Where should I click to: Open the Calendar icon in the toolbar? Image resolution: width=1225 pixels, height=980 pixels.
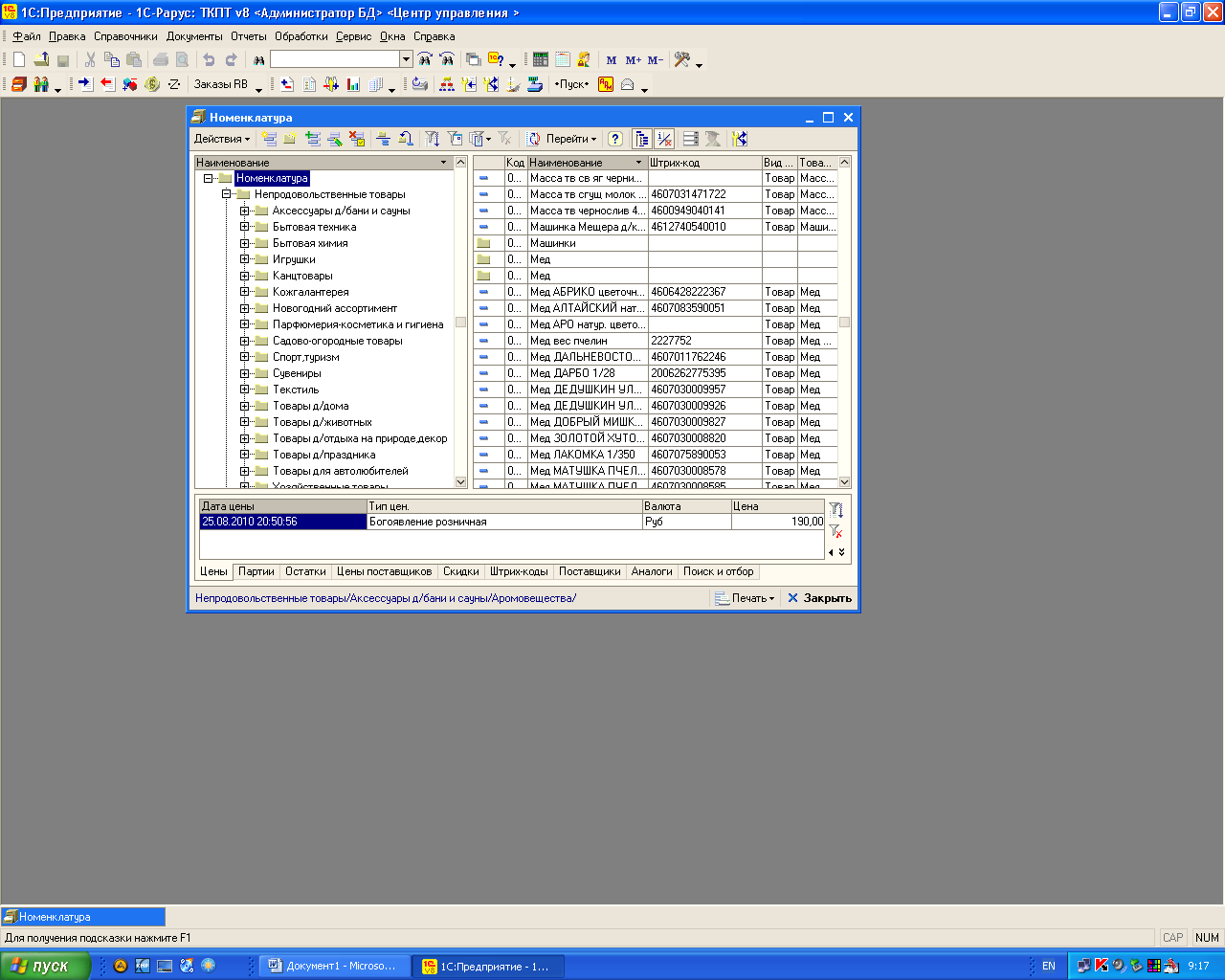pos(563,59)
